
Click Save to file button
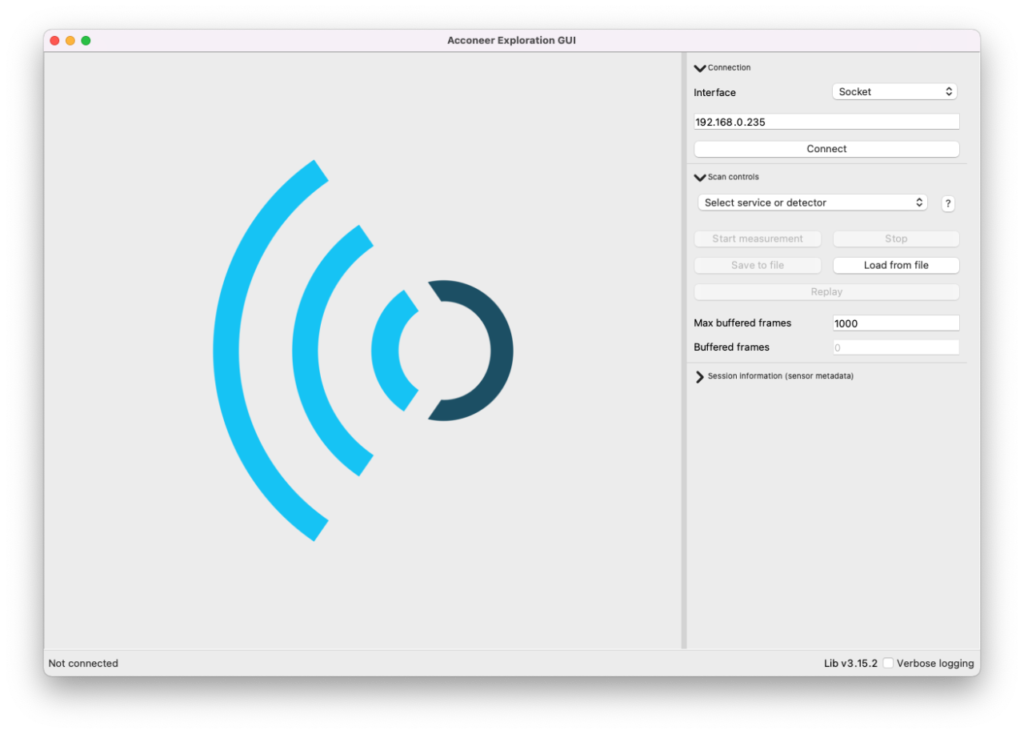[758, 265]
